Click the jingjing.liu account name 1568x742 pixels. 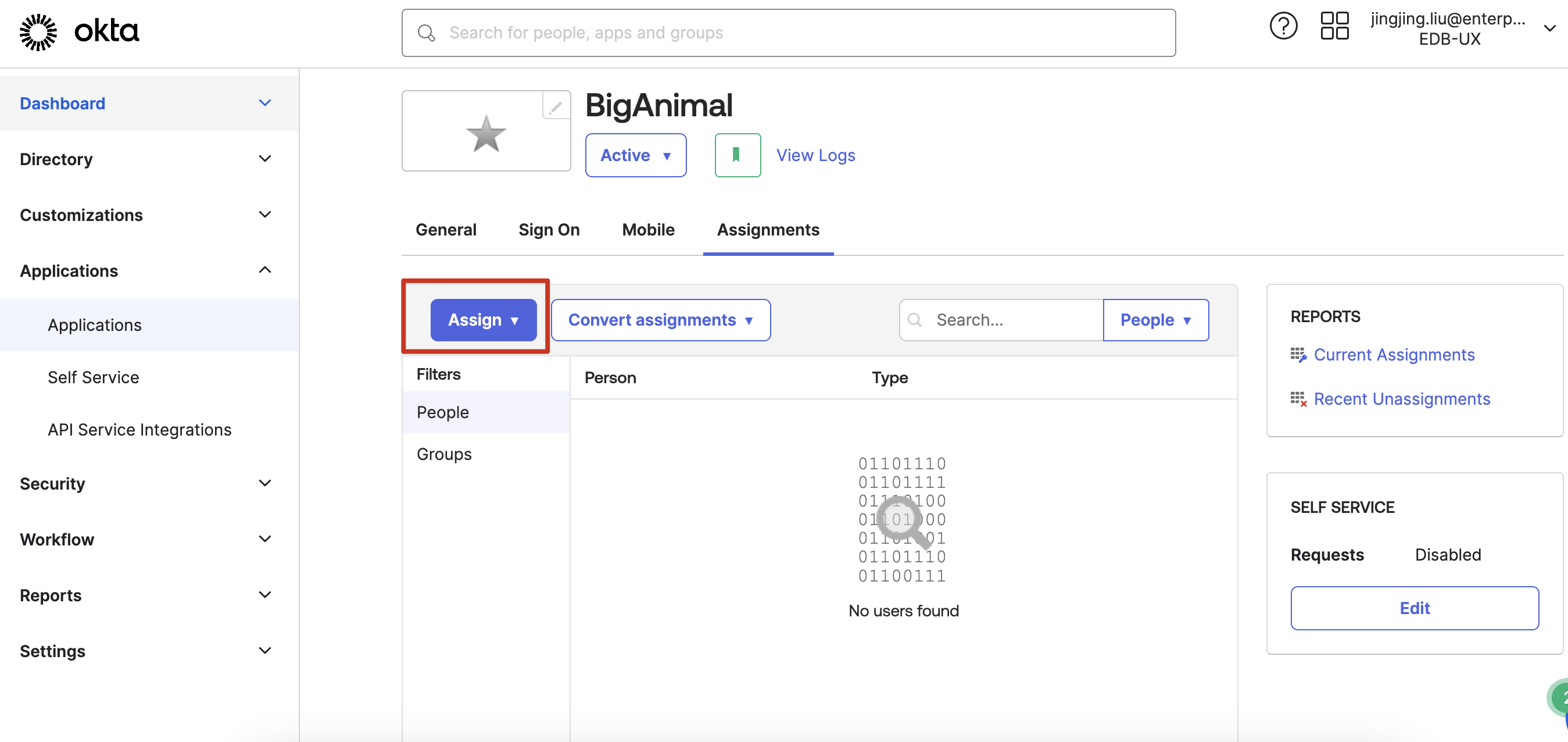(x=1449, y=20)
